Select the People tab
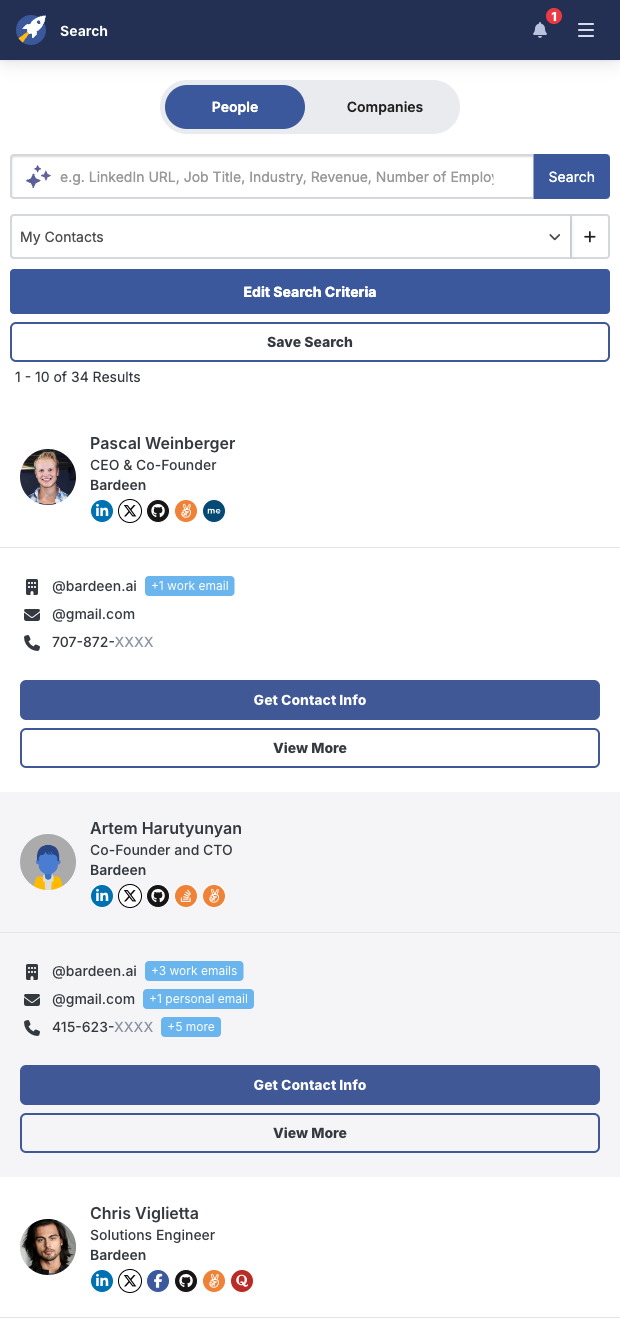 (x=235, y=107)
